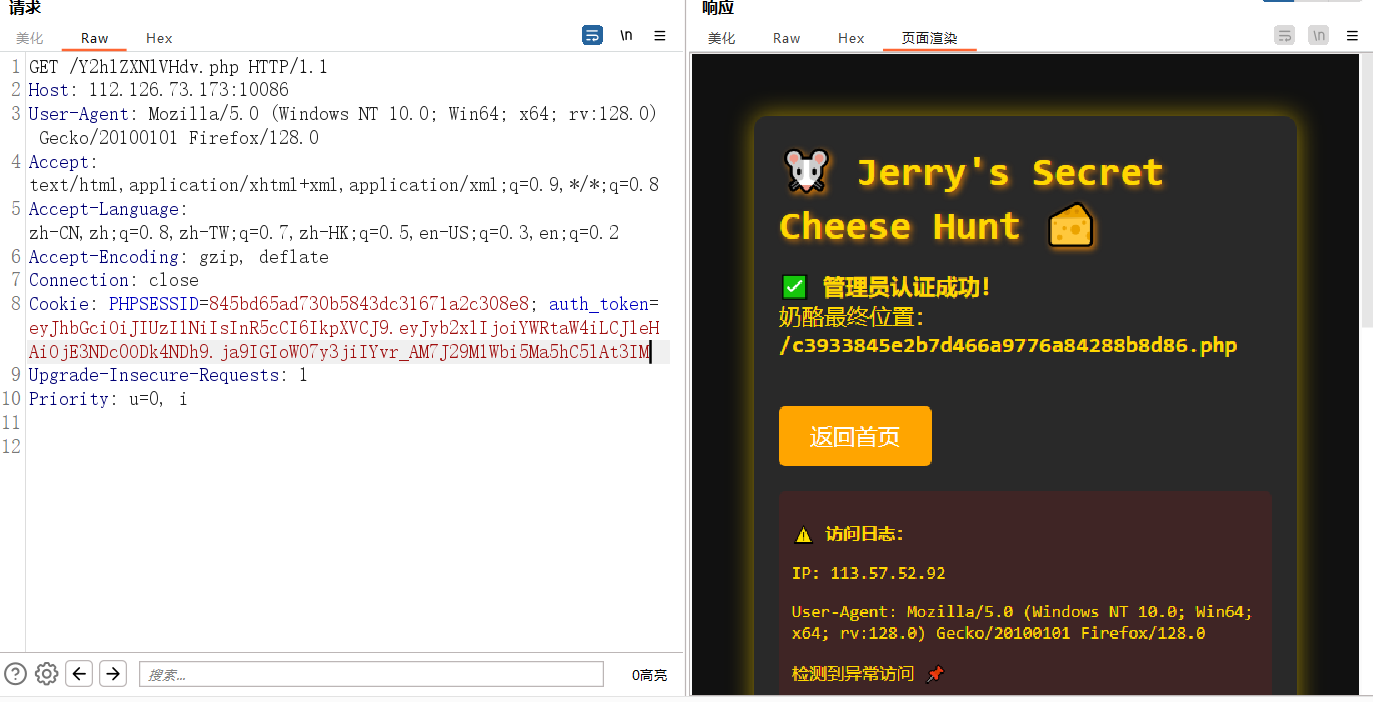The height and width of the screenshot is (702, 1373).
Task: Open response panel hamburger menu
Action: [x=1352, y=35]
